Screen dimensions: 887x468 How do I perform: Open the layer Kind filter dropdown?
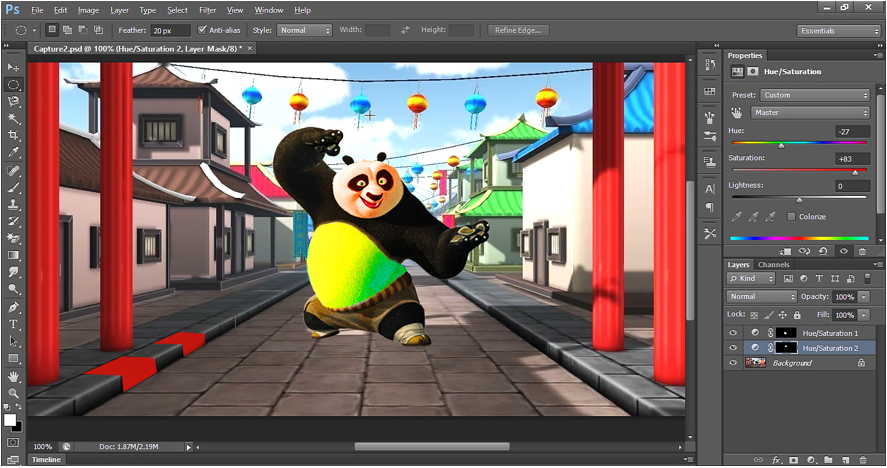point(751,278)
